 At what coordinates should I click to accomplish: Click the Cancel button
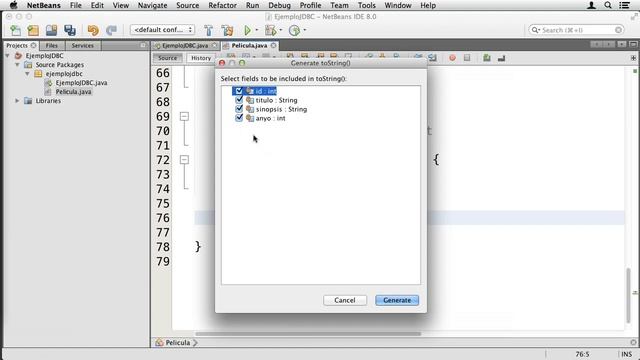coord(345,300)
